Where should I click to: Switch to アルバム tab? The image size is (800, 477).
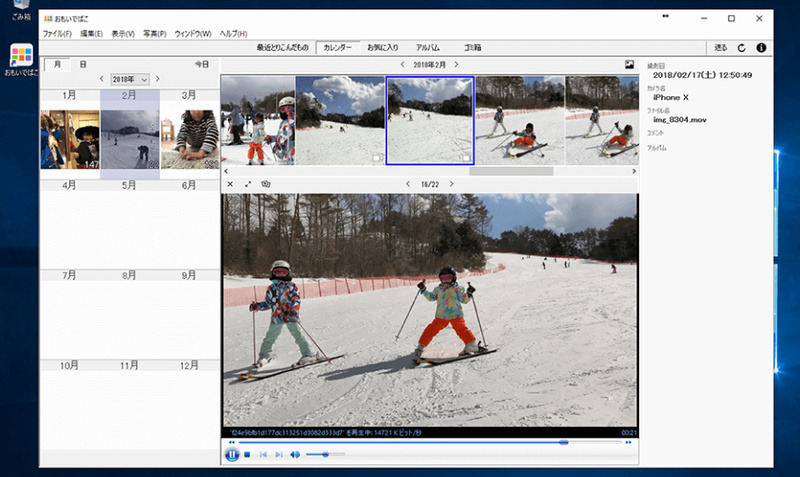click(x=428, y=47)
